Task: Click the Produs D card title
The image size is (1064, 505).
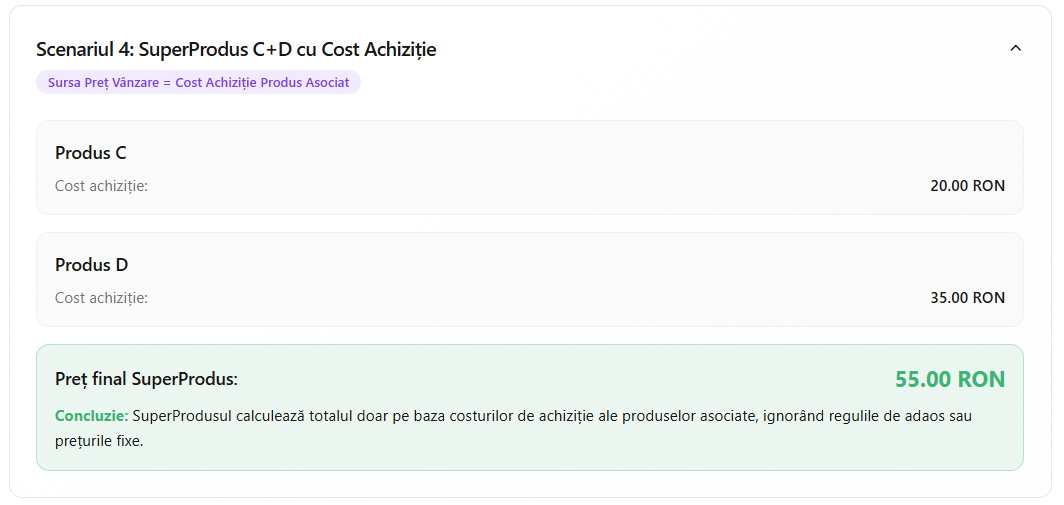Action: tap(92, 265)
